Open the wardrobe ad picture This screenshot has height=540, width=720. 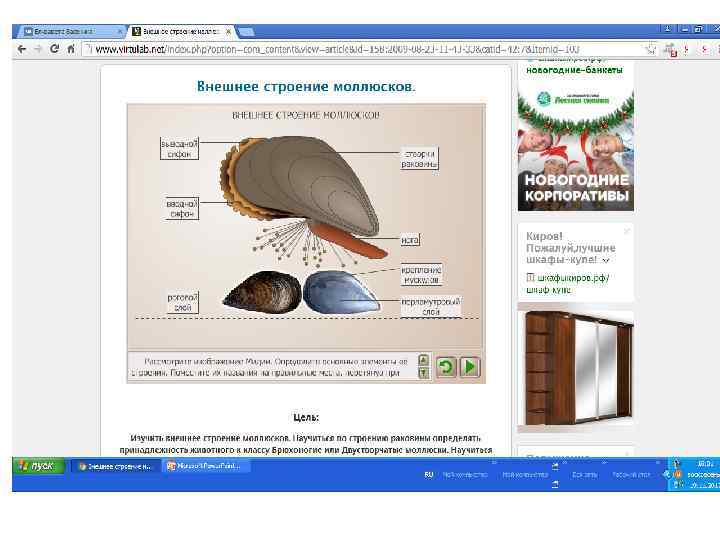click(x=576, y=369)
